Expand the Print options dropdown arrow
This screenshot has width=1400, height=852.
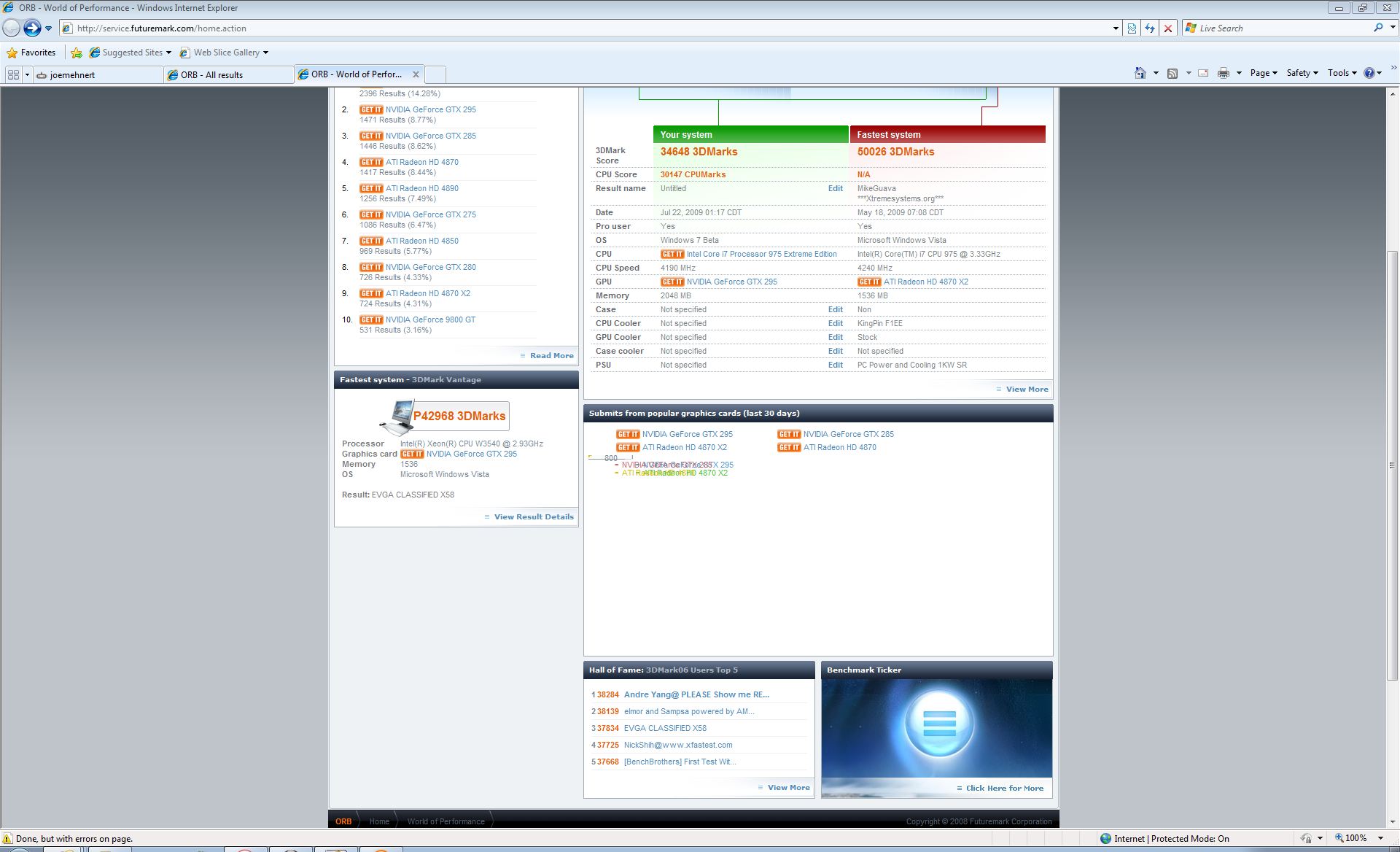coord(1239,73)
